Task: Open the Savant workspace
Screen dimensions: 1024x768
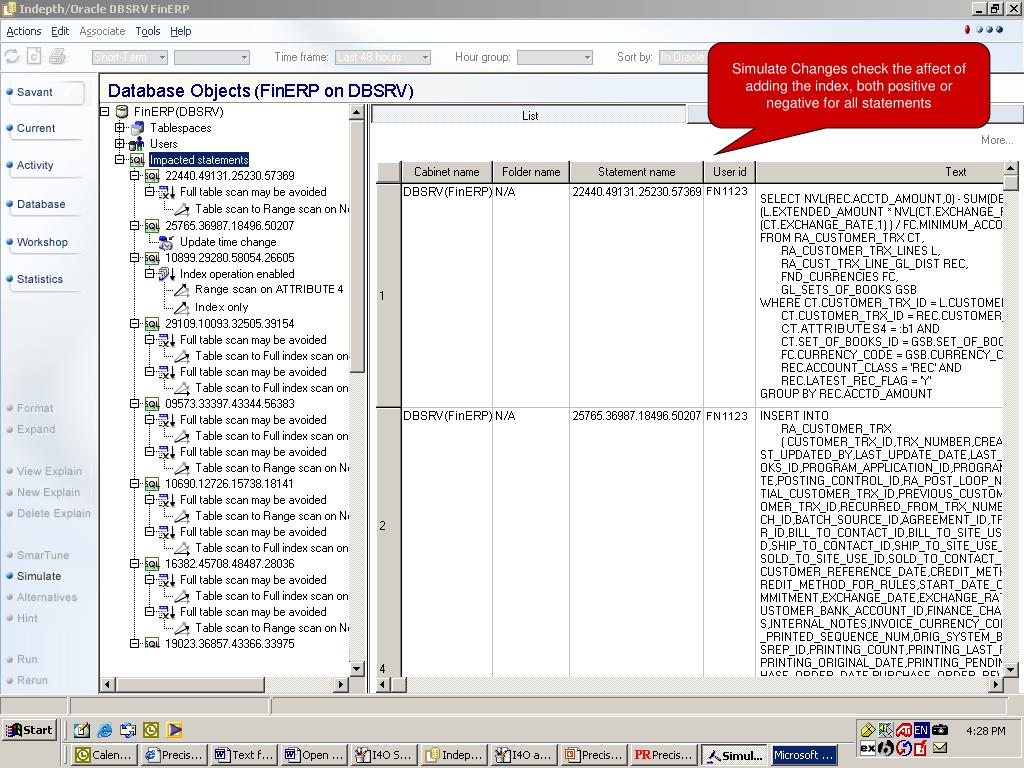Action: [x=44, y=93]
